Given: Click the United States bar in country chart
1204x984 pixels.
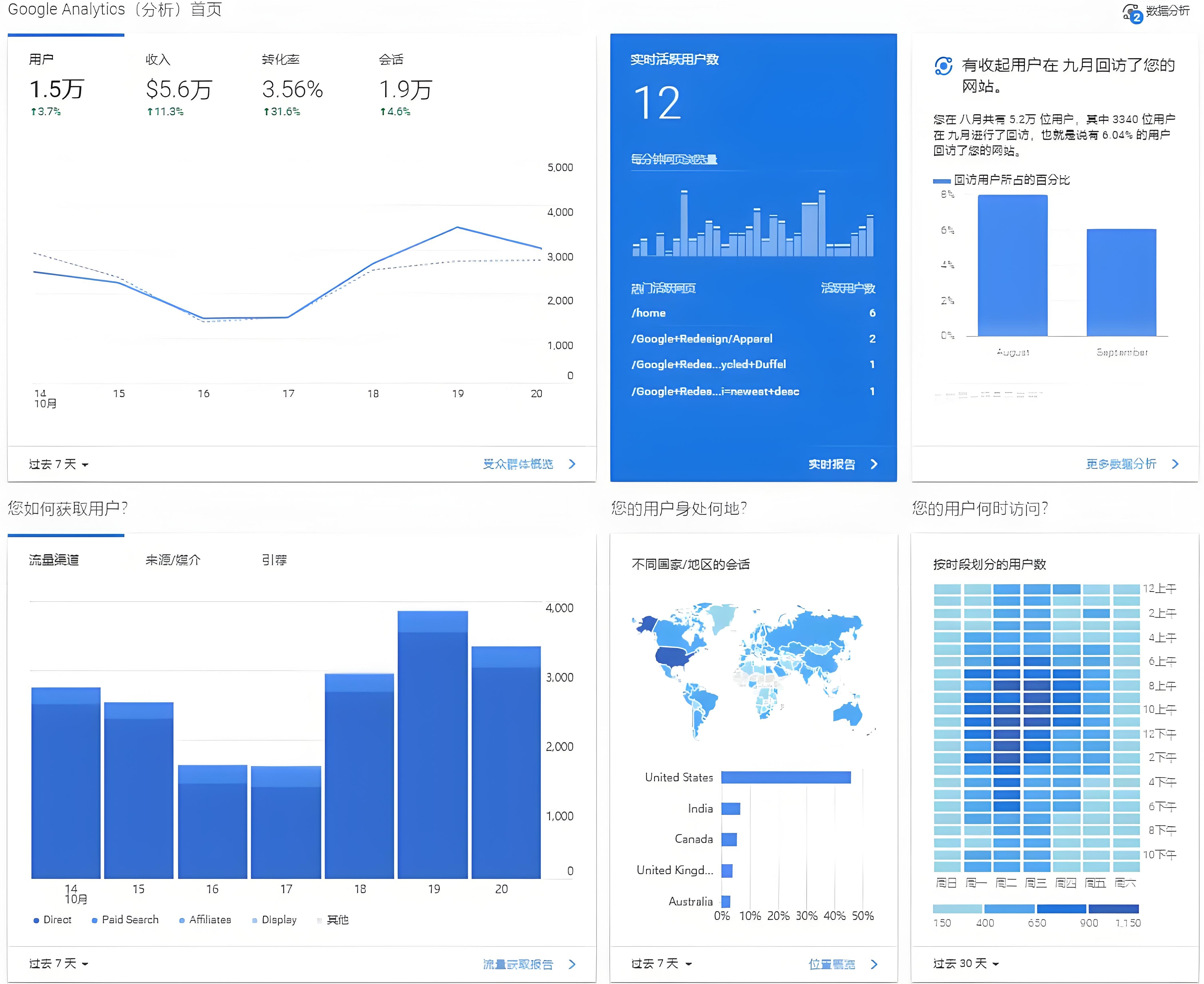Looking at the screenshot, I should click(786, 778).
